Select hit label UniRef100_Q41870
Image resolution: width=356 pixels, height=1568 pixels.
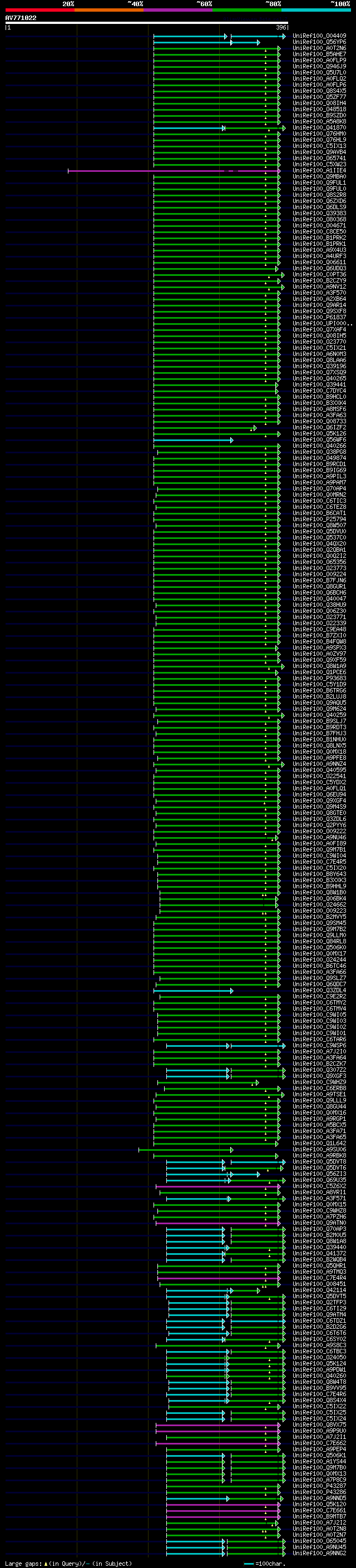(319, 128)
